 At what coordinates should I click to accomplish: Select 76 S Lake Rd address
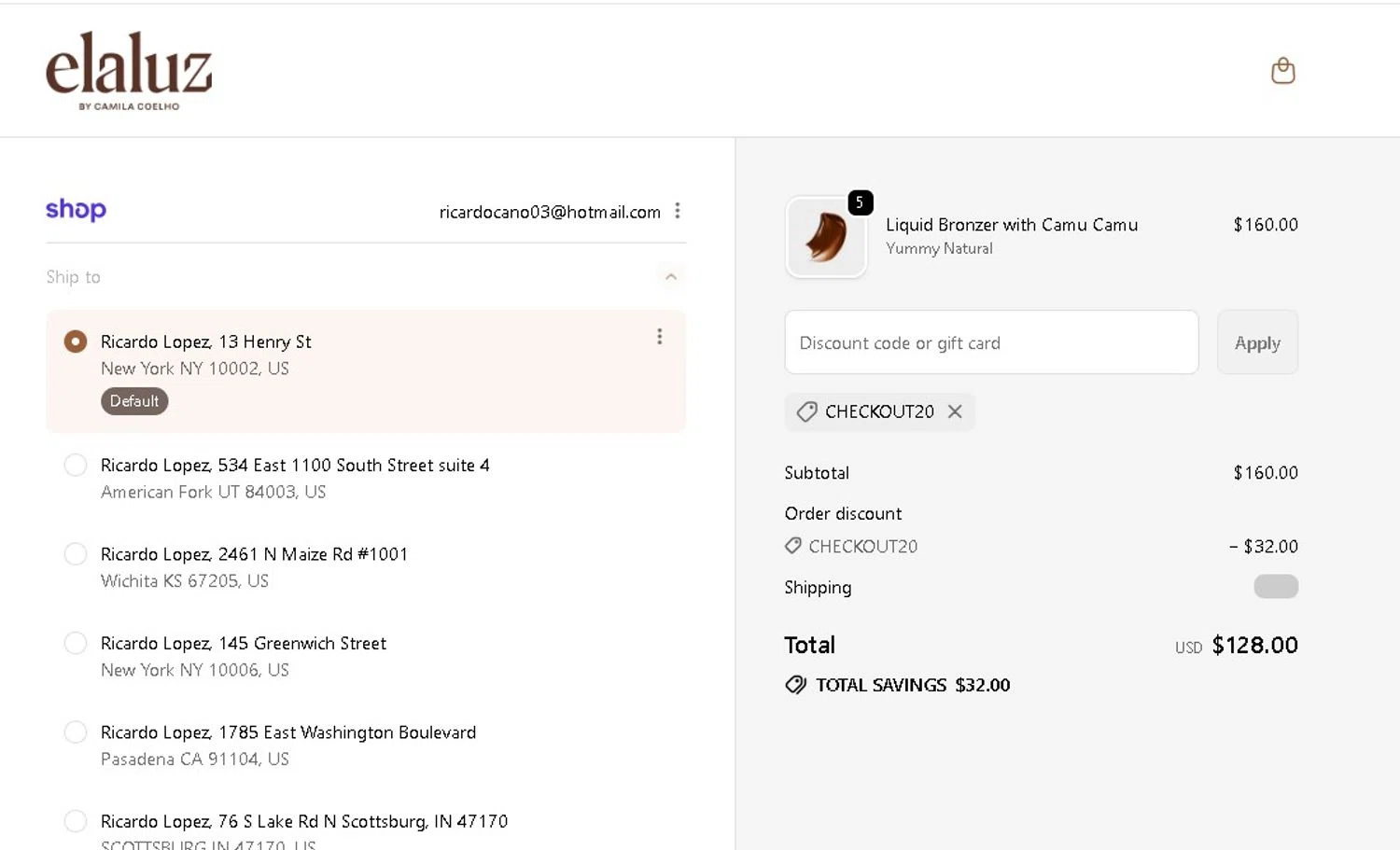pyautogui.click(x=76, y=821)
